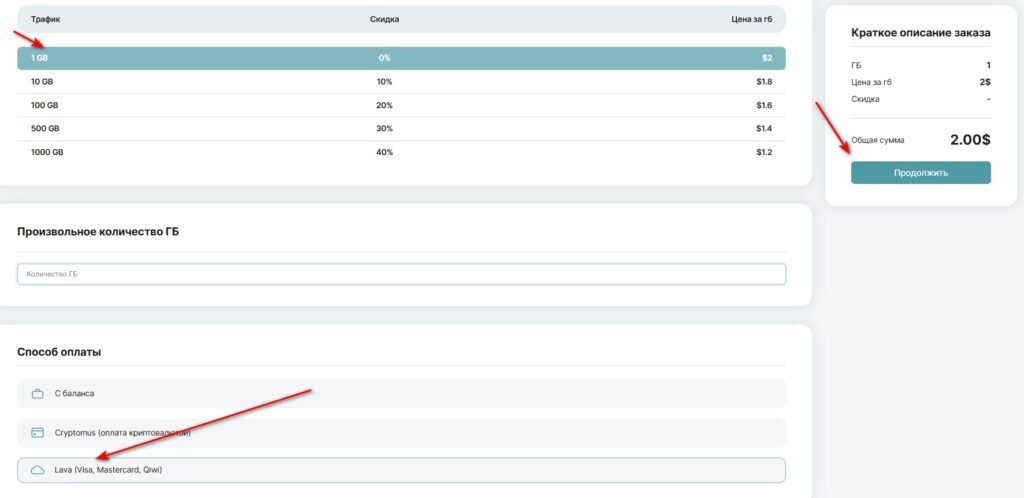Select the 500 GB plan label
Image resolution: width=1024 pixels, height=498 pixels.
coord(44,128)
